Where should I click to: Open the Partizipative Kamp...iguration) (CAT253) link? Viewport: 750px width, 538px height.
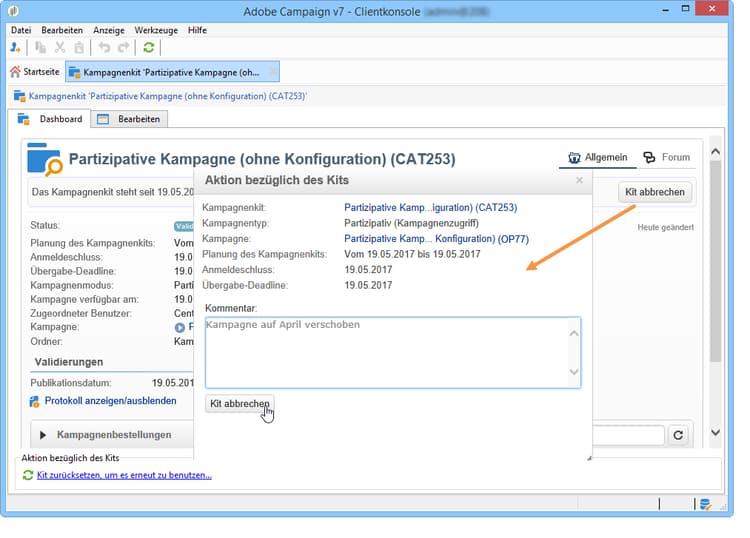pyautogui.click(x=430, y=208)
